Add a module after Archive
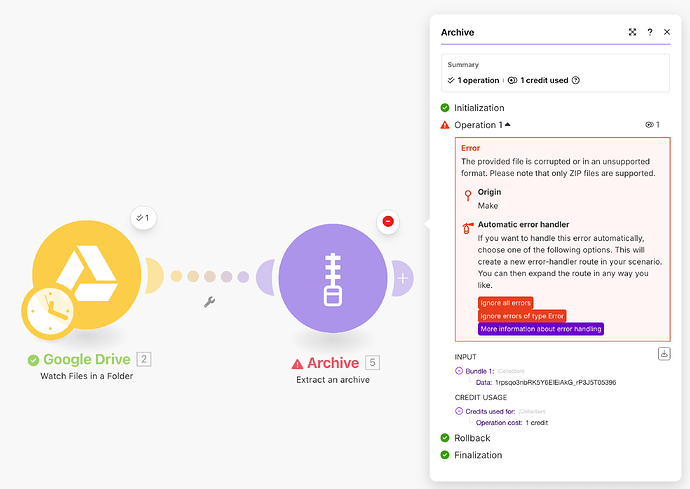Image resolution: width=690 pixels, height=489 pixels. [x=403, y=278]
